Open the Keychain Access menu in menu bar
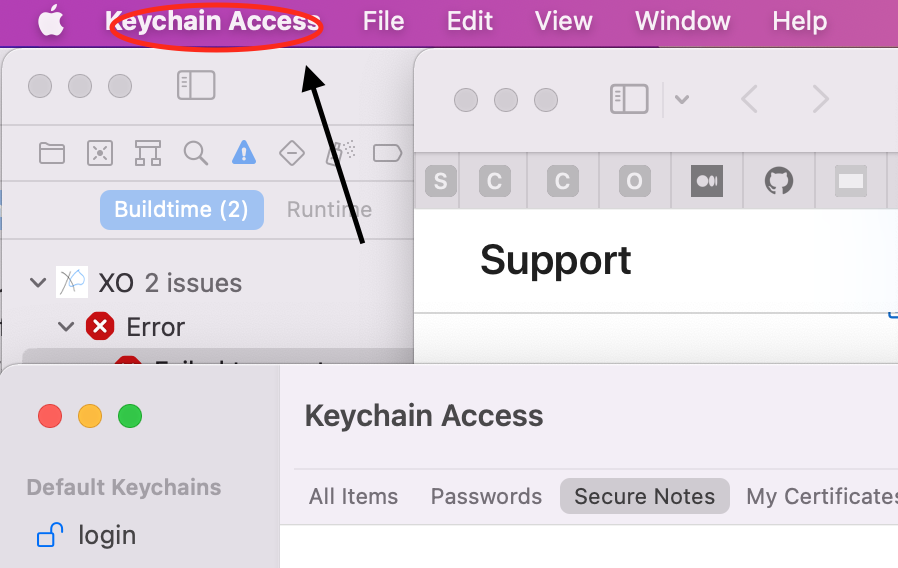 [212, 22]
